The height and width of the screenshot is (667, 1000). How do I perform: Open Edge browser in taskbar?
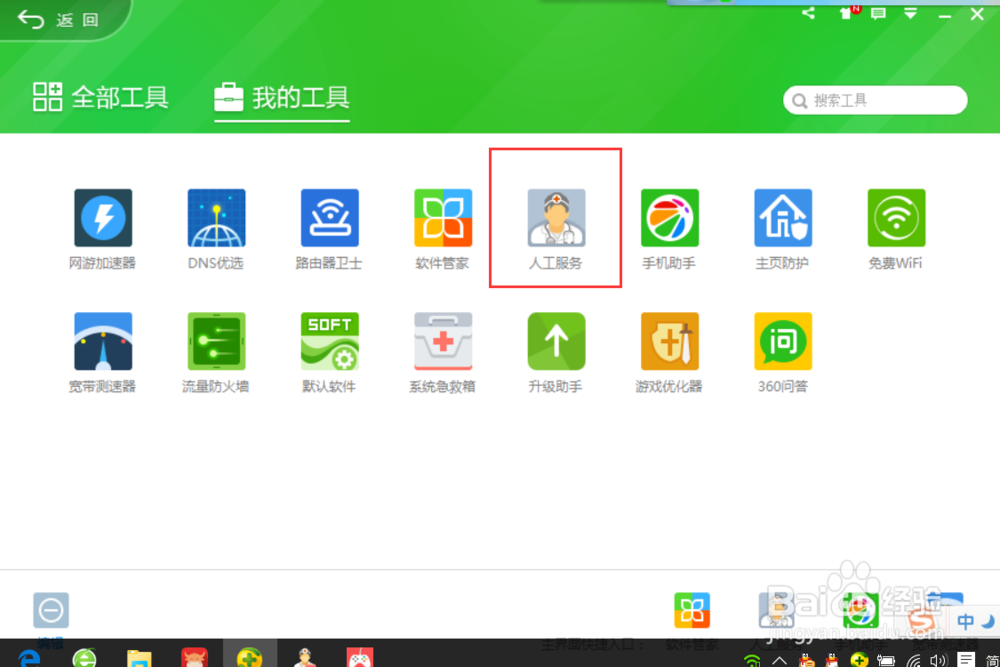[29, 657]
